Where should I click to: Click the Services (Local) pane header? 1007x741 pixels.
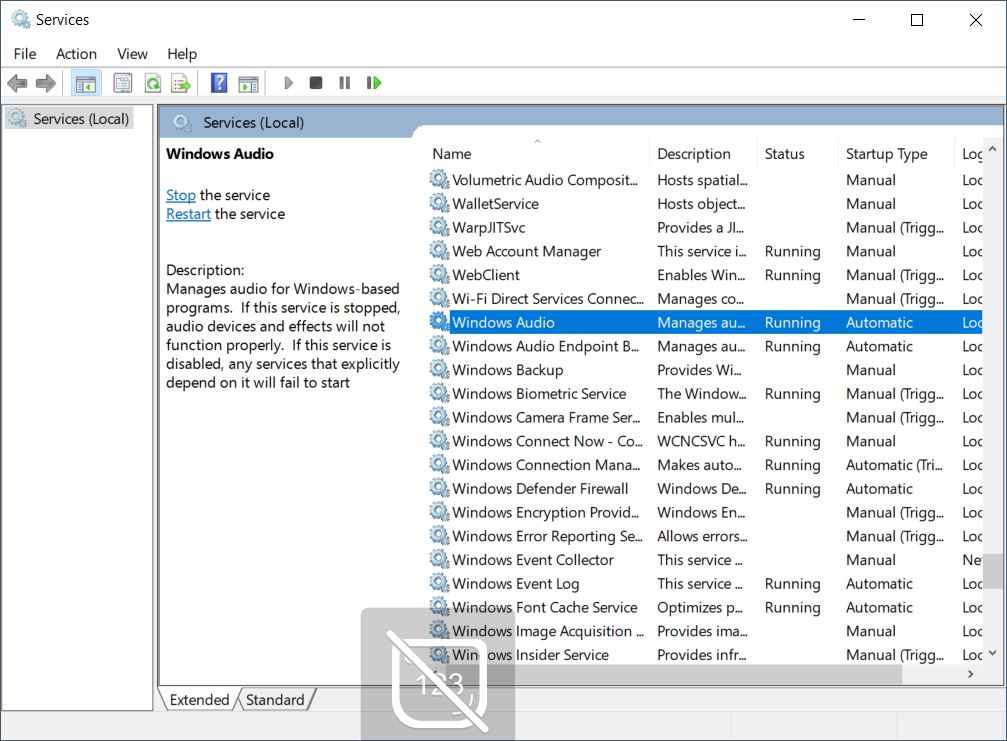point(254,123)
